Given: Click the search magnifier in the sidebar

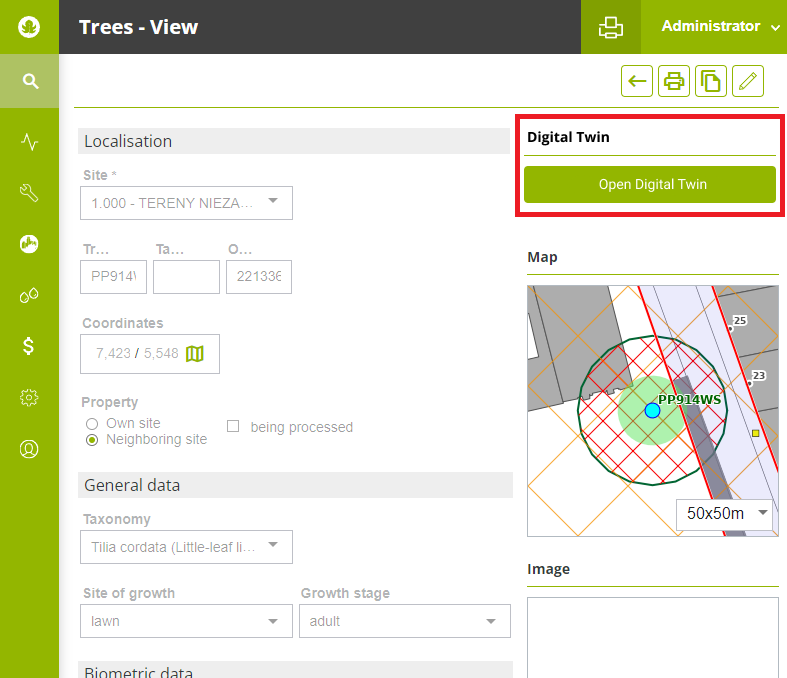Looking at the screenshot, I should pos(30,81).
